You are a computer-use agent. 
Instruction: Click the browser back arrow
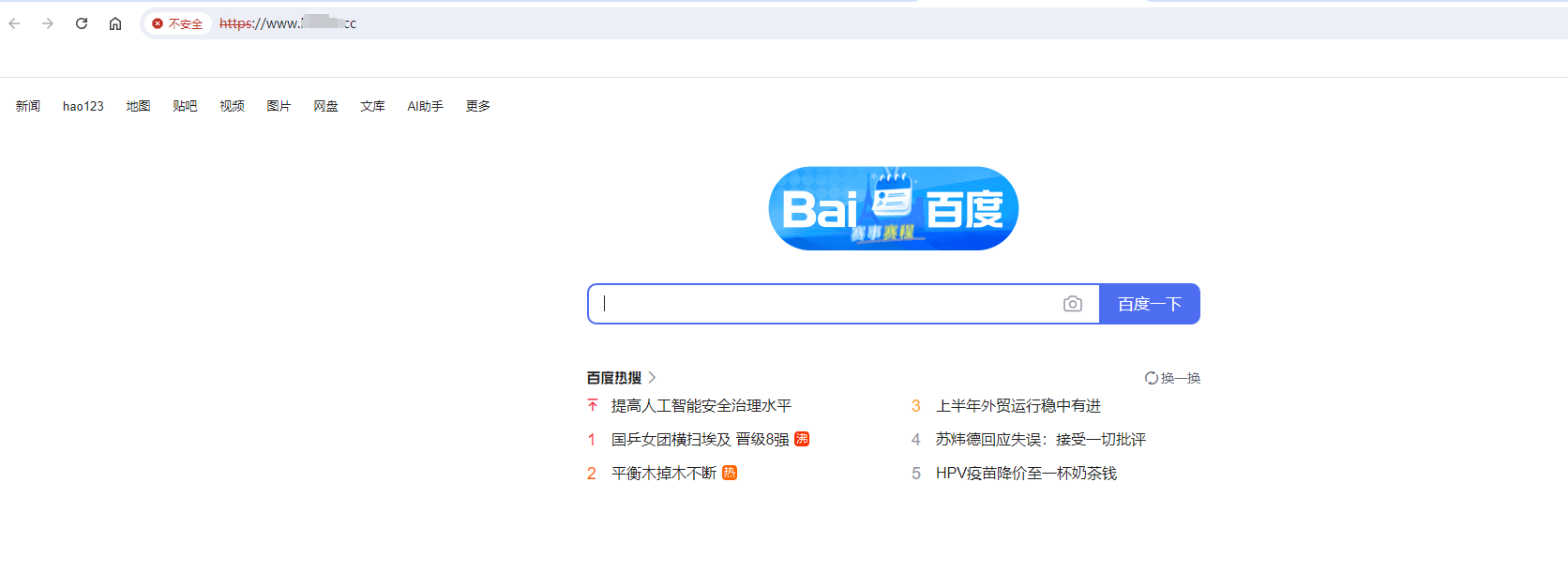(14, 23)
